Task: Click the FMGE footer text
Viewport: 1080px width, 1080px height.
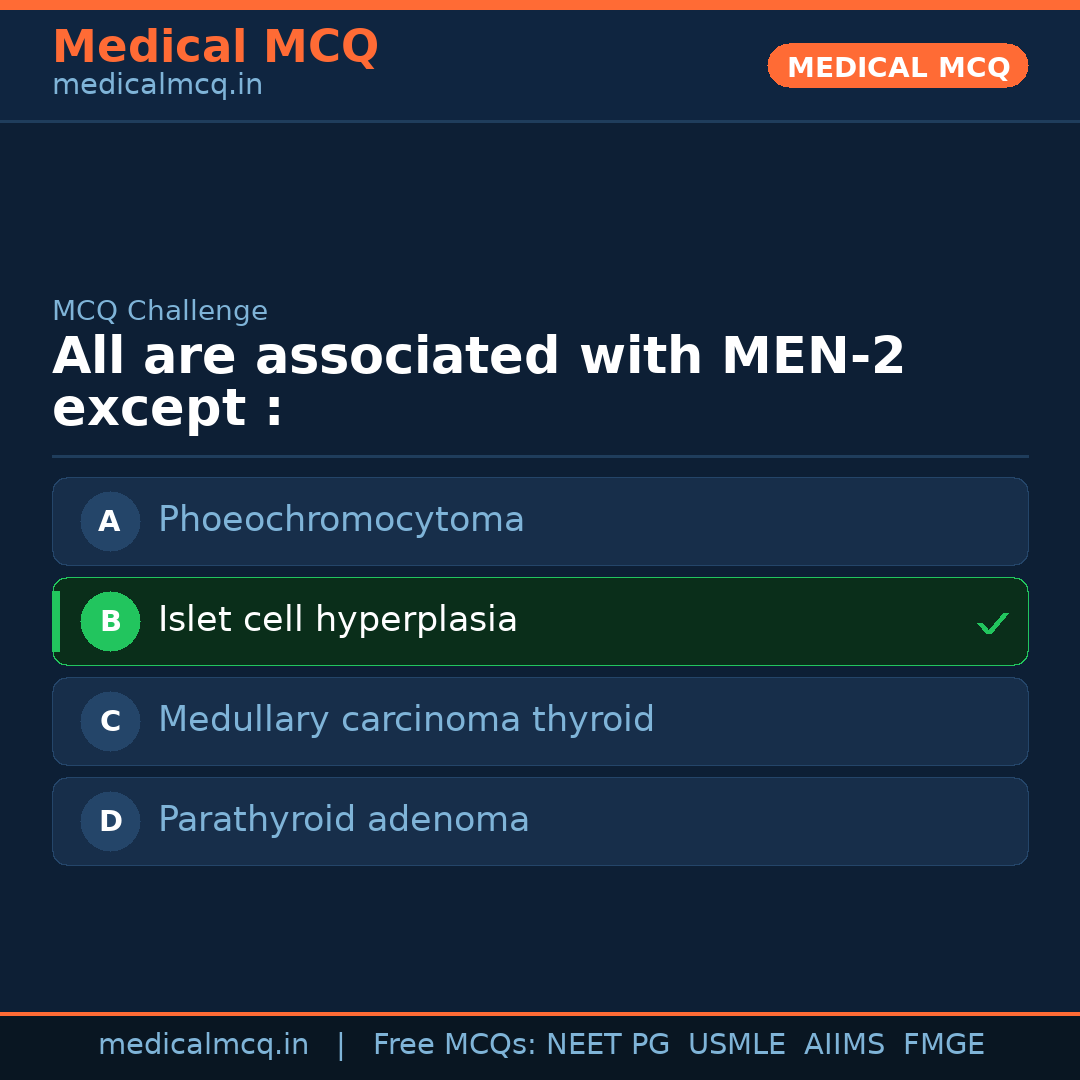Action: [943, 1045]
